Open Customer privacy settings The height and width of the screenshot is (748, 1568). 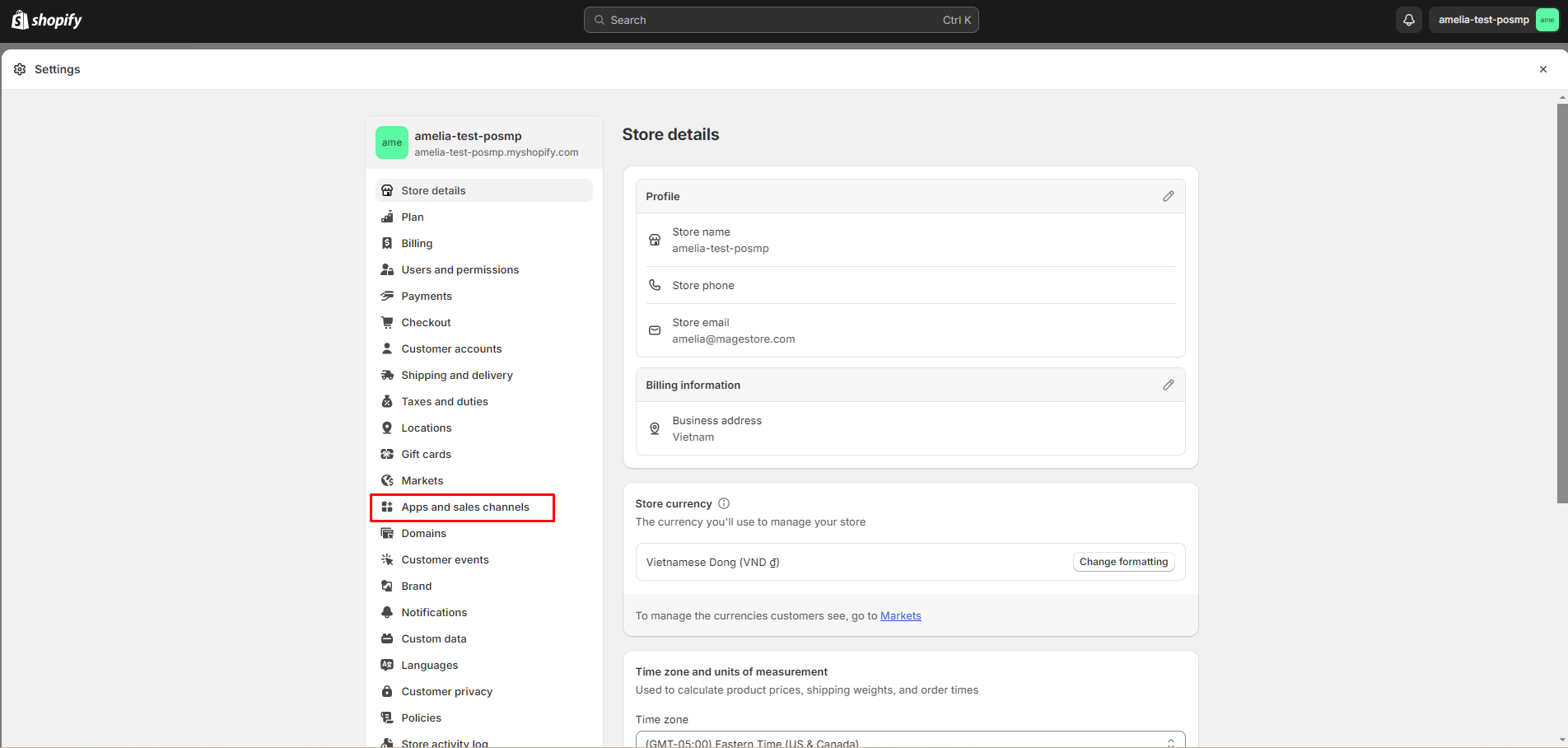point(446,691)
